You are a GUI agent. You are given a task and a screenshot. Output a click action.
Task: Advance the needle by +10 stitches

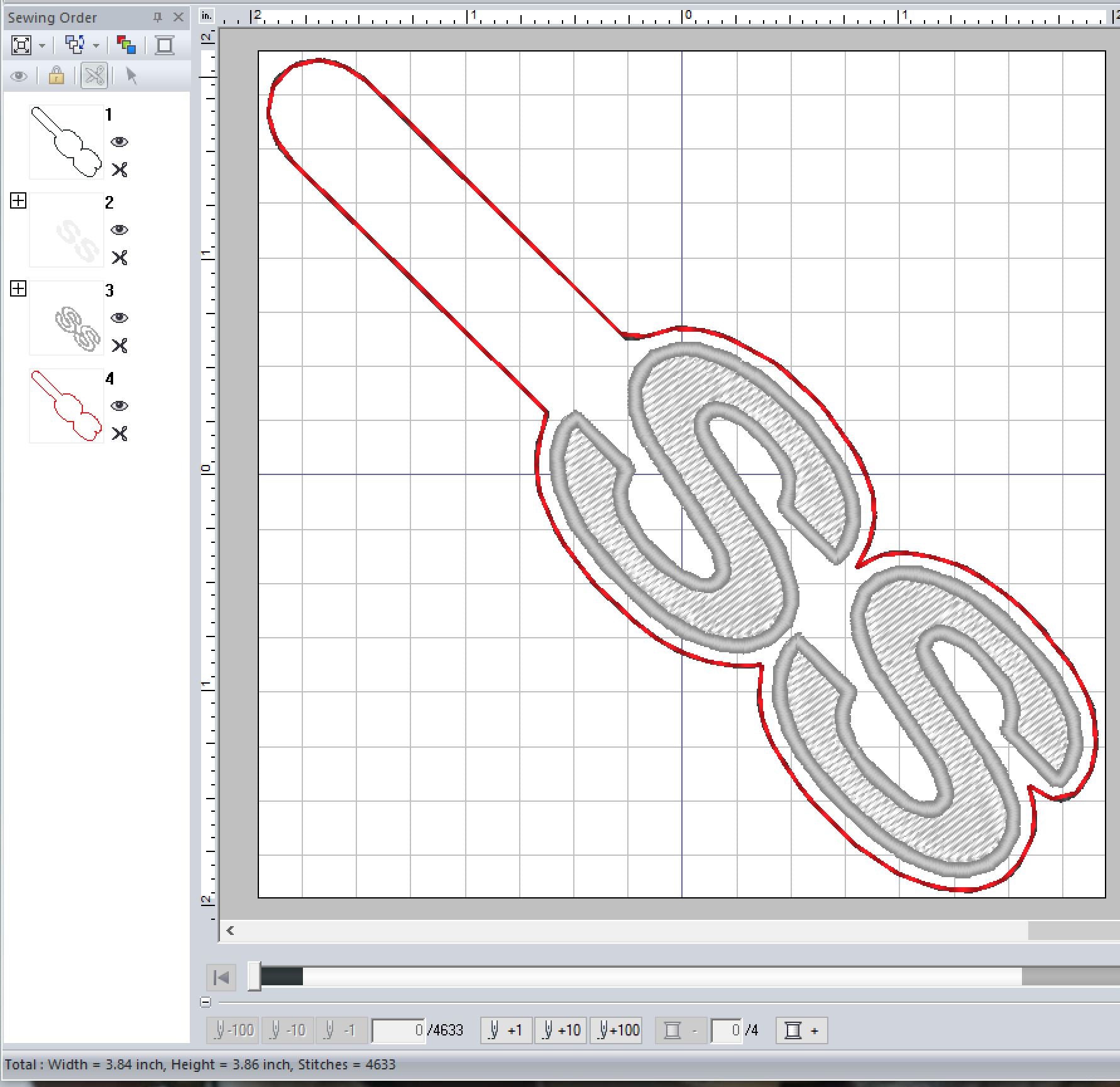[x=561, y=1030]
